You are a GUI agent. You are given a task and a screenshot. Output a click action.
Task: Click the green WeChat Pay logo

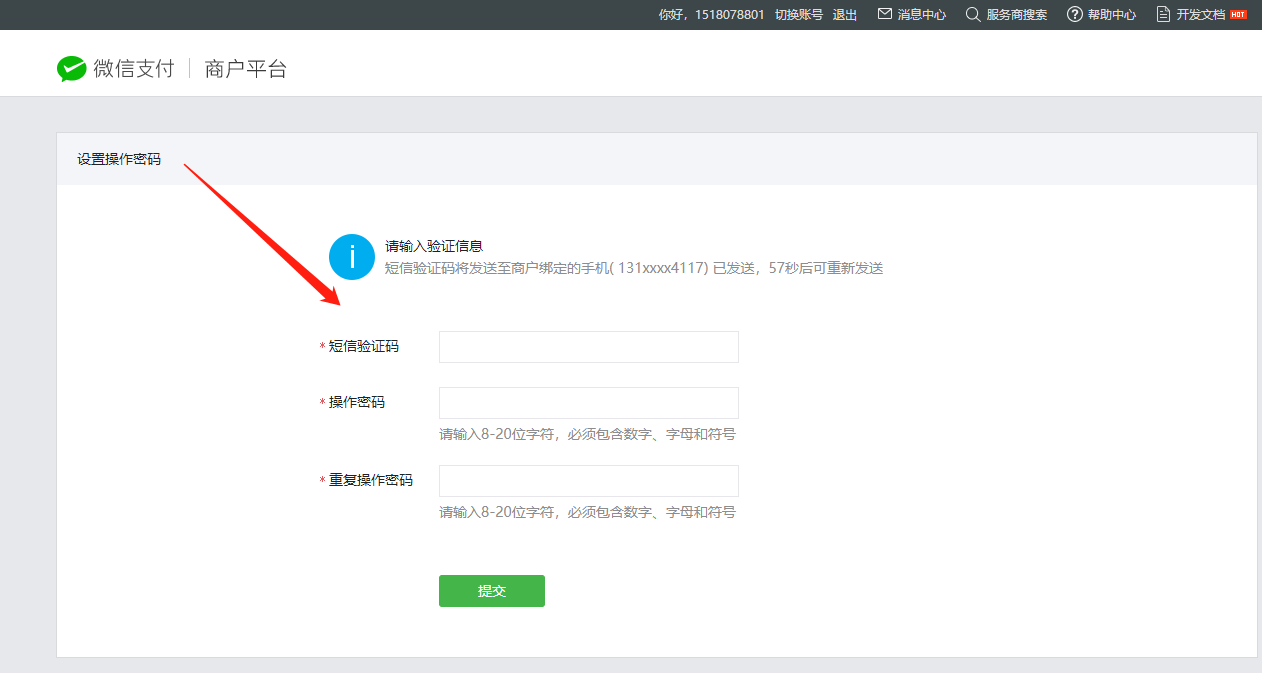[x=71, y=68]
